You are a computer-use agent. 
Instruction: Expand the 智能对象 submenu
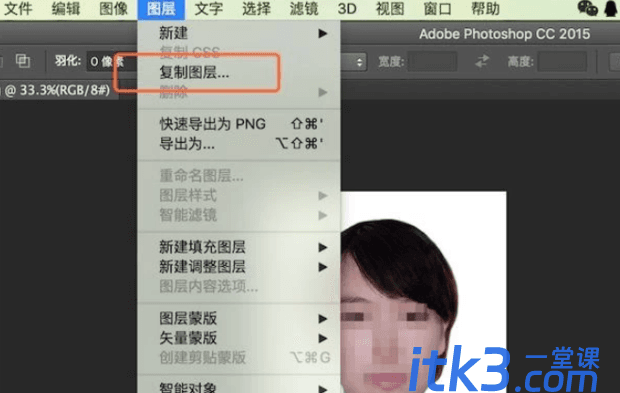pos(239,387)
